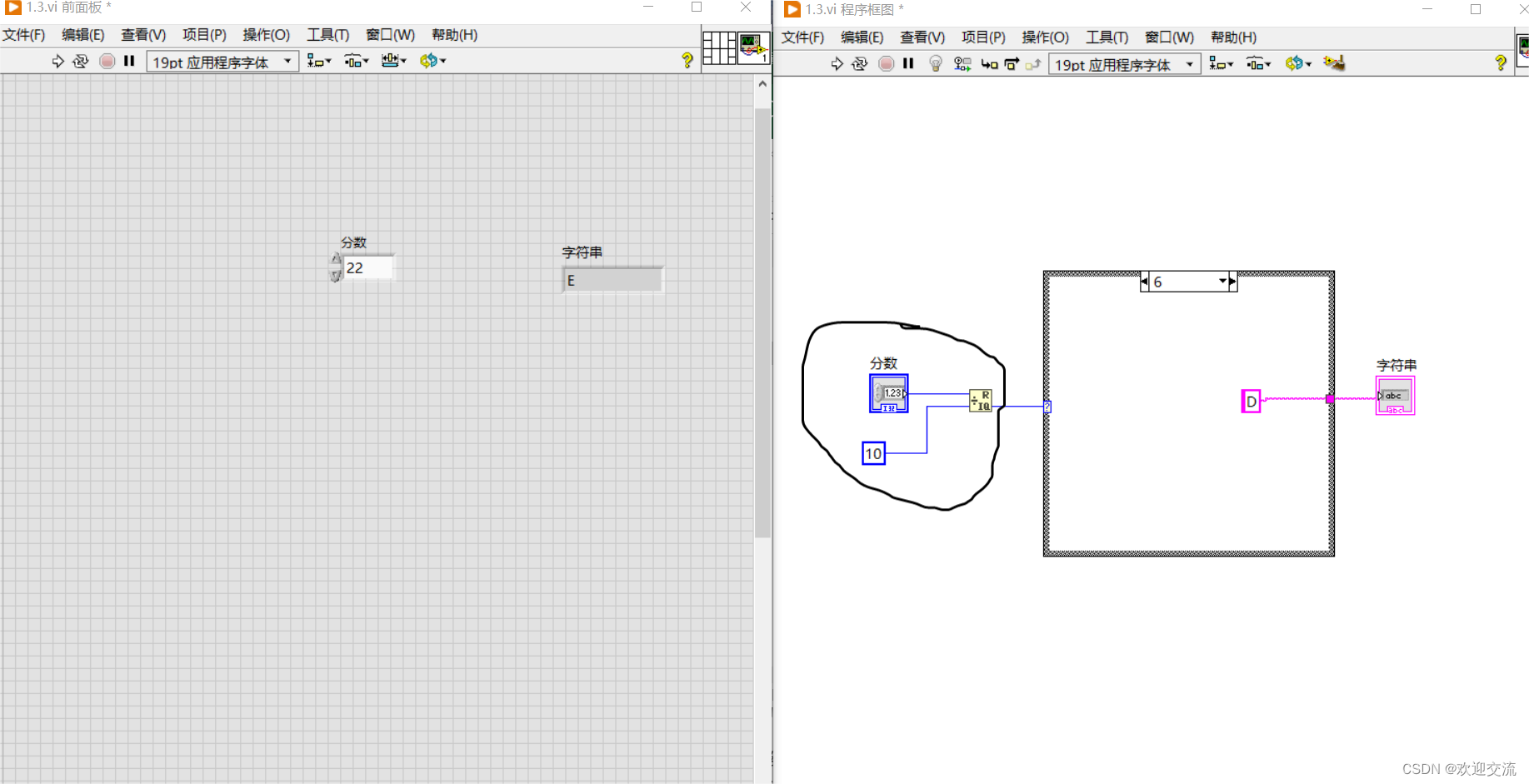Open 操作(O) menu in front panel
1529x784 pixels.
pyautogui.click(x=266, y=35)
